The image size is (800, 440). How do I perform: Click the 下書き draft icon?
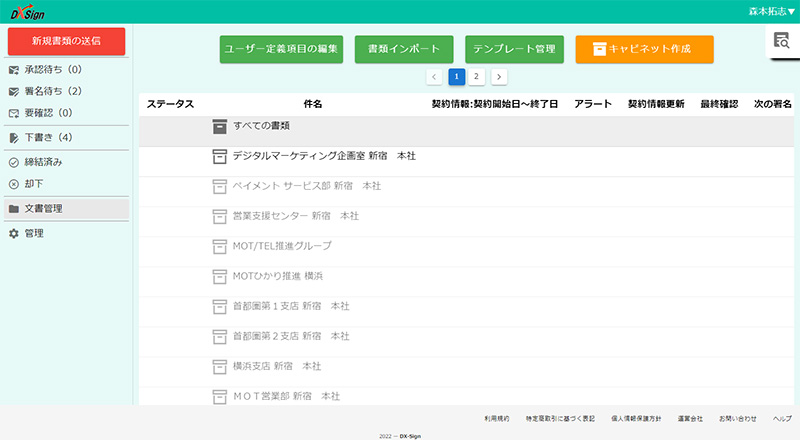tap(14, 138)
